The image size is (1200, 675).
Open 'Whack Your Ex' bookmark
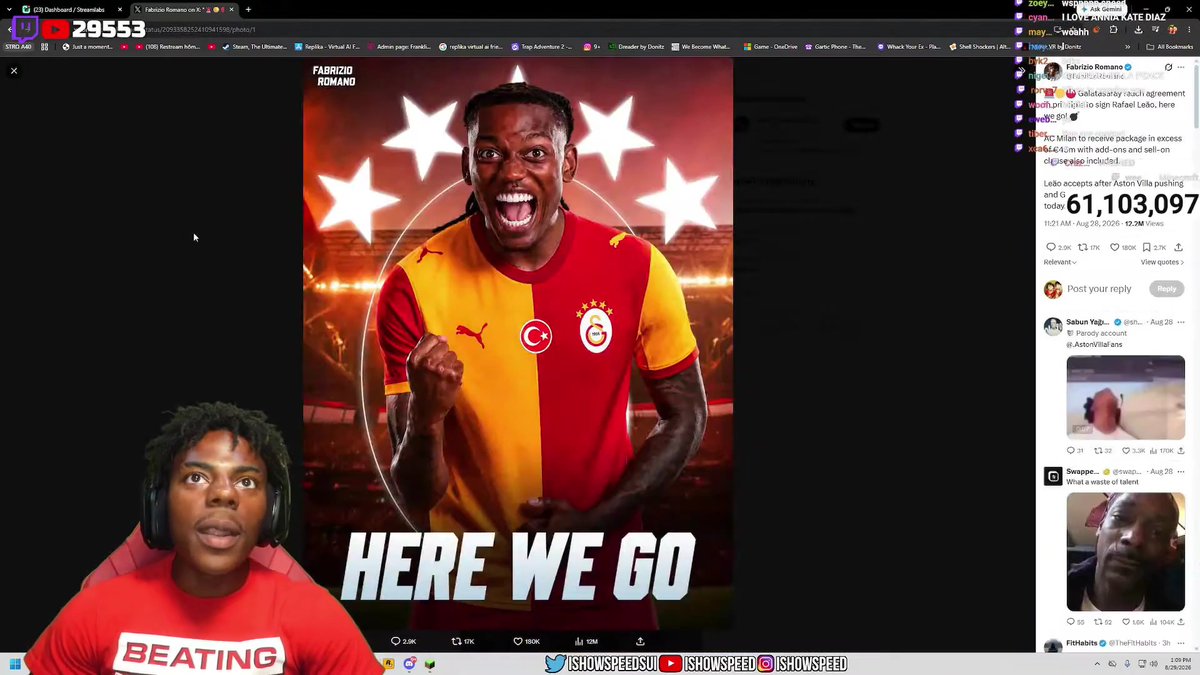point(909,46)
